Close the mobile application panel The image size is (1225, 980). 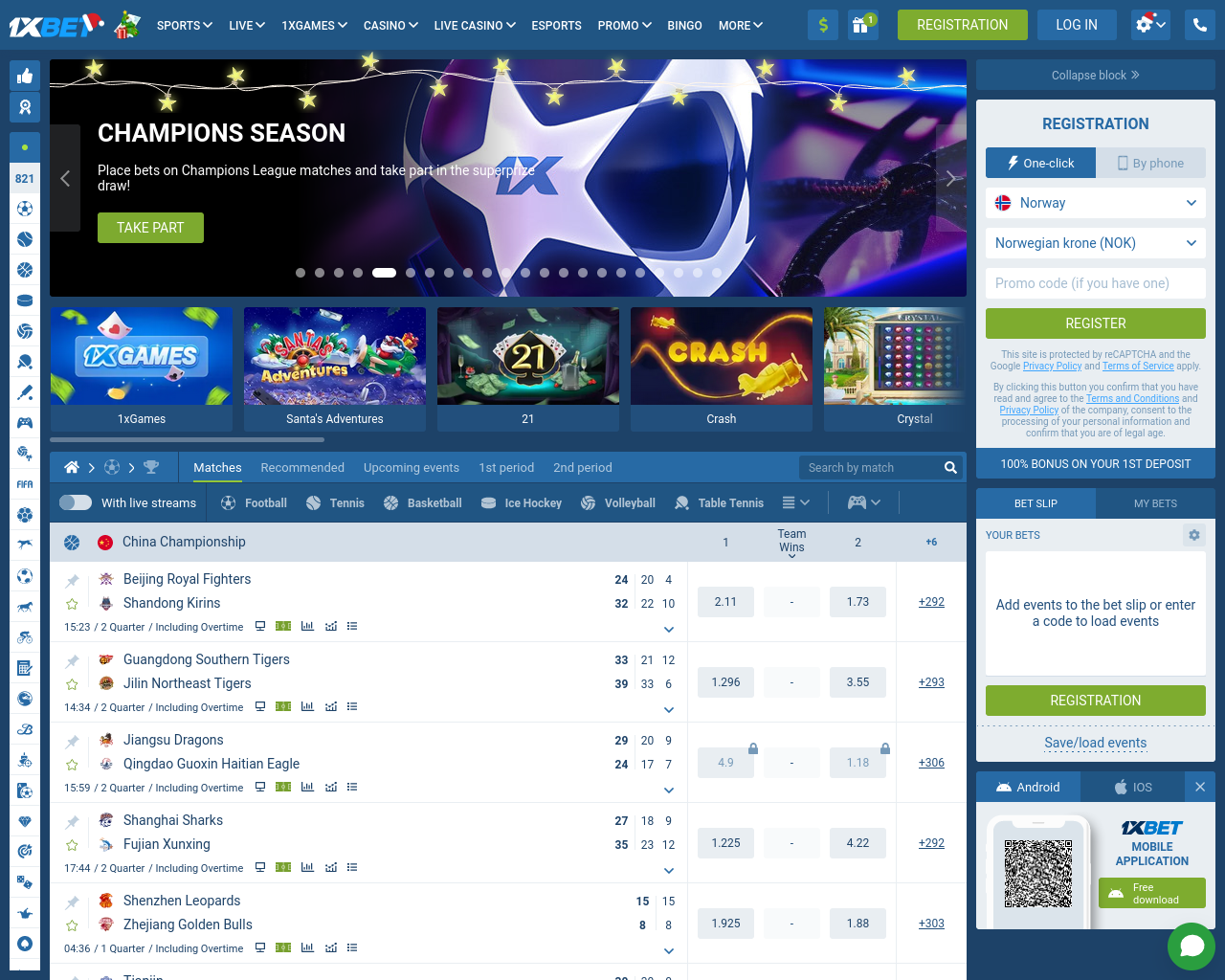1199,787
